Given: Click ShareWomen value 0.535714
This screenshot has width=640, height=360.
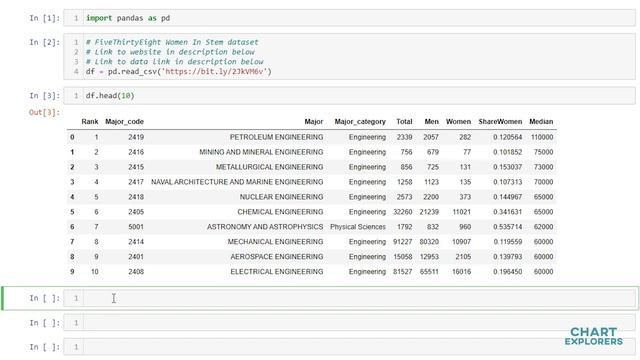Looking at the screenshot, I should point(508,227).
